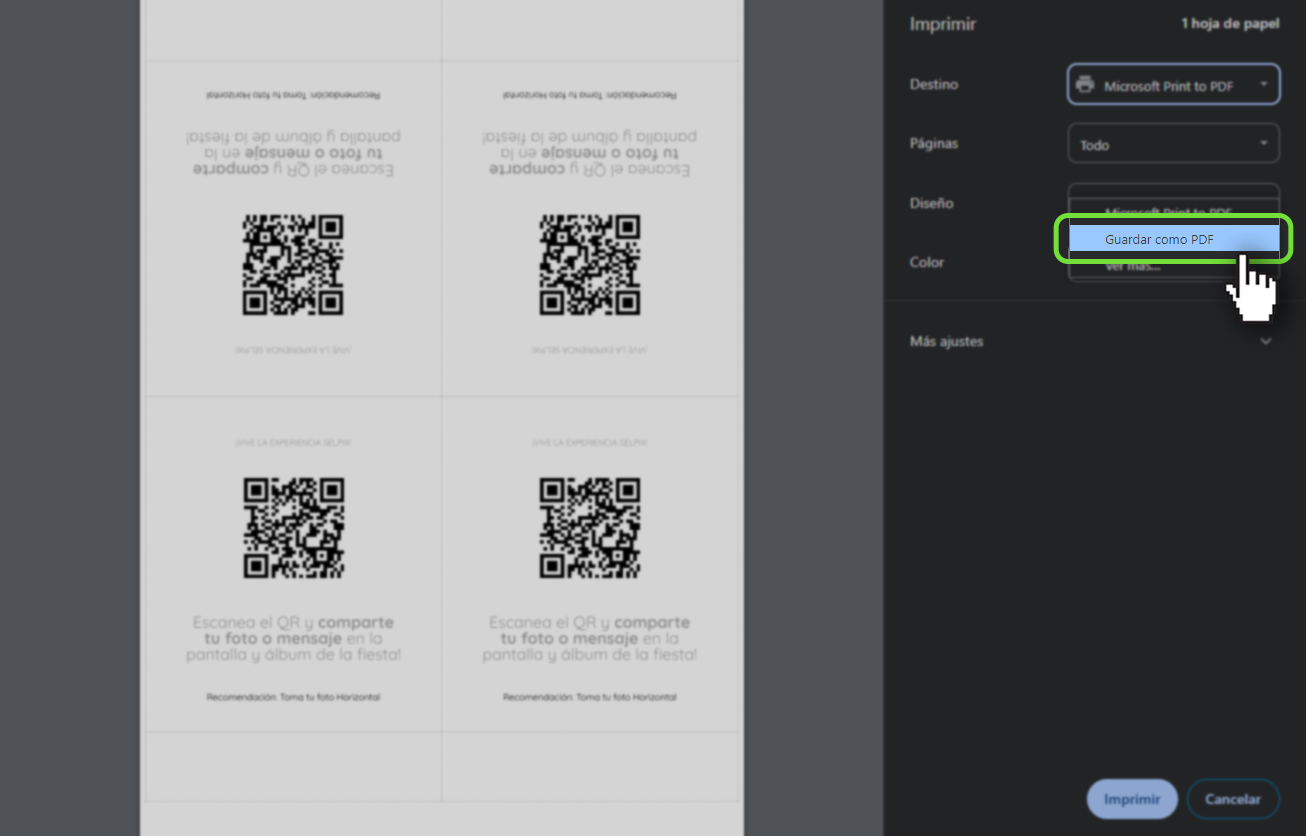Click top-right QR code in preview

590,265
